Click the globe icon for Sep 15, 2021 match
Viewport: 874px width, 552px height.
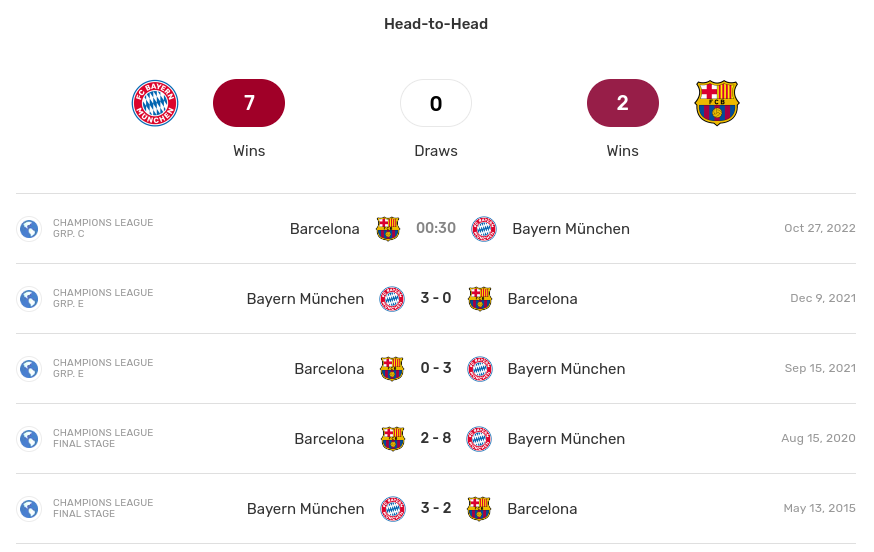click(x=29, y=369)
